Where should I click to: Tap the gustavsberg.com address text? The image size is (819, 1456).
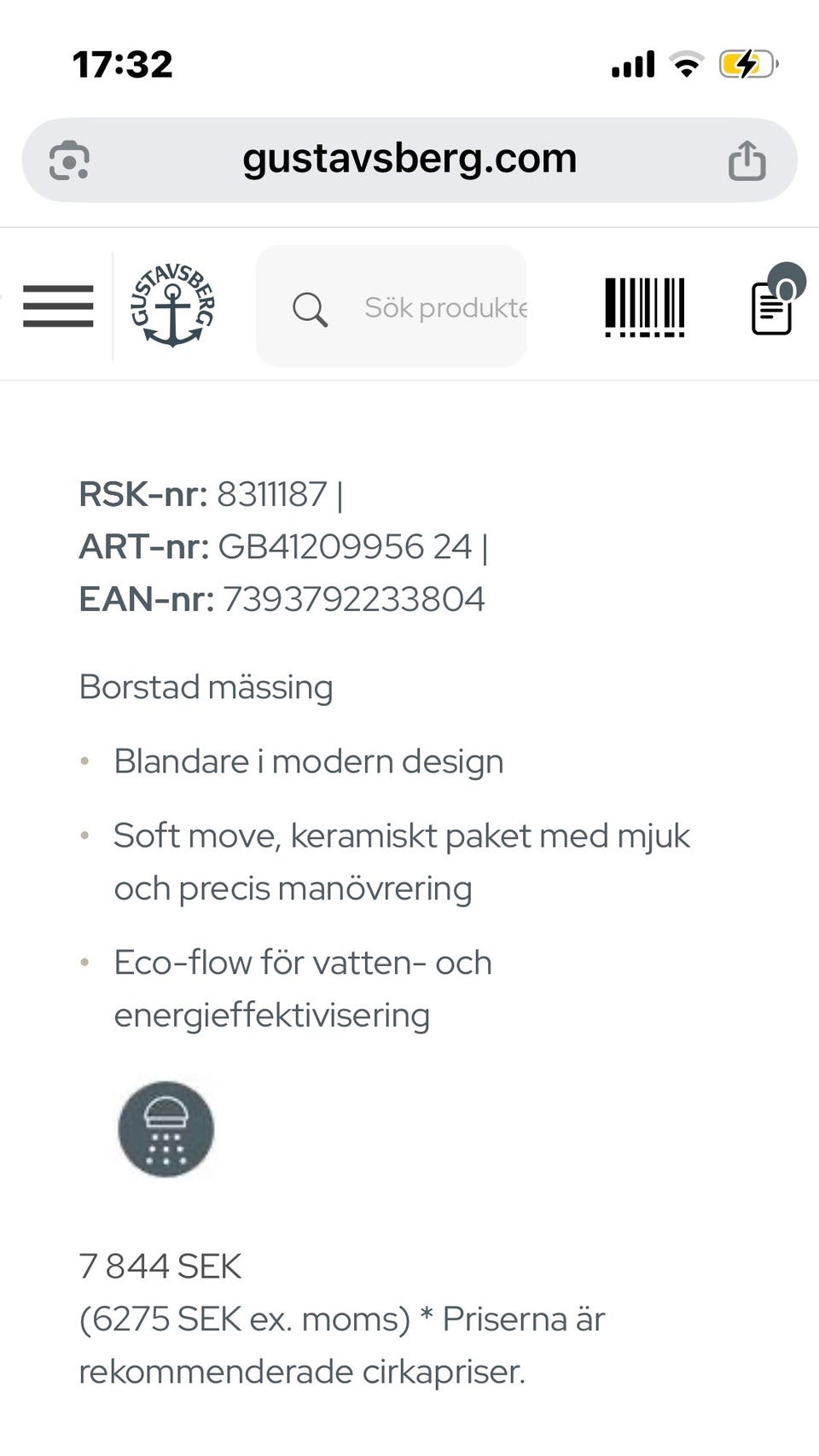409,159
